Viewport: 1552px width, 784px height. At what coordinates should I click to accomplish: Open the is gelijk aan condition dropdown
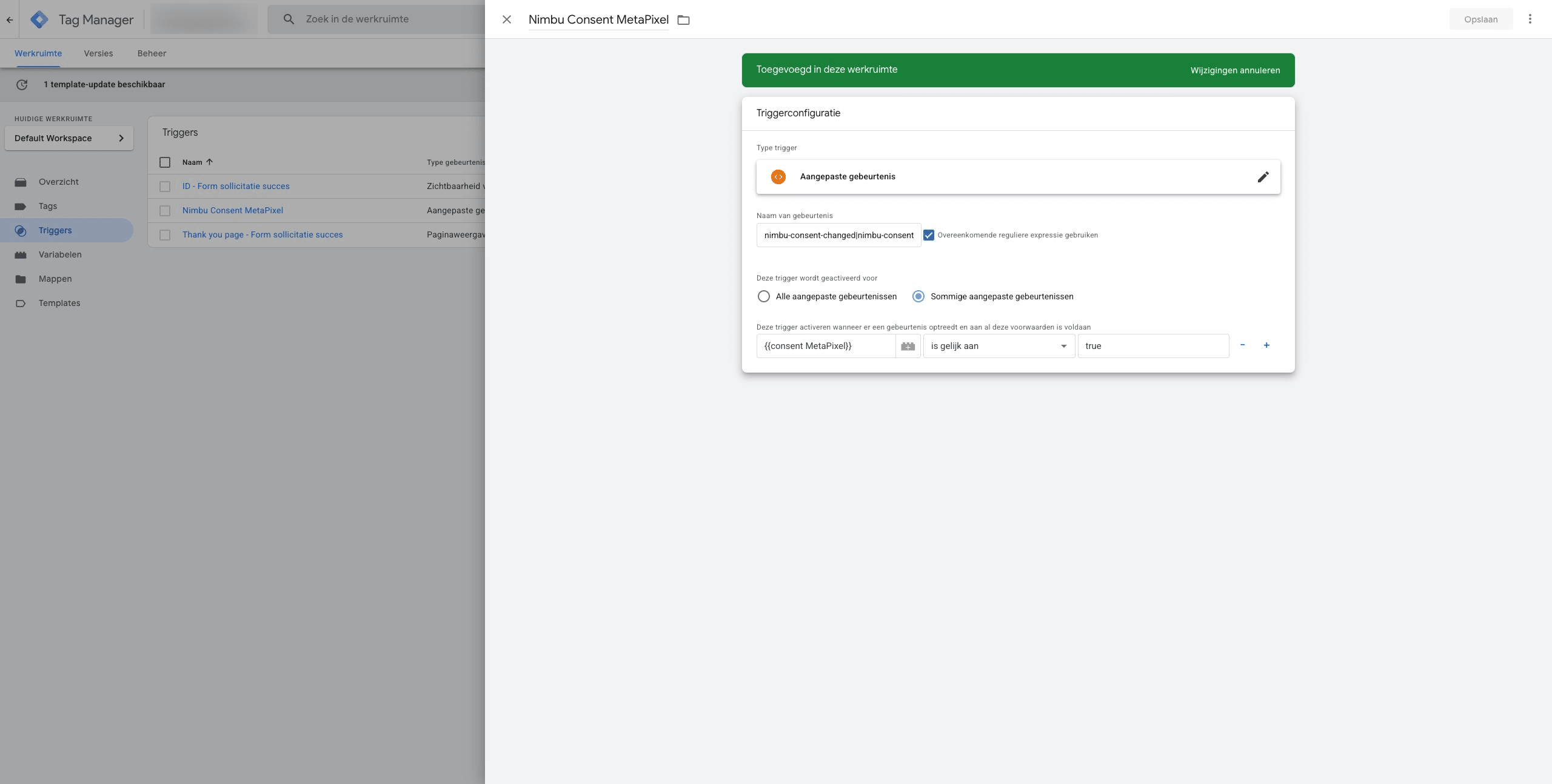click(1063, 346)
